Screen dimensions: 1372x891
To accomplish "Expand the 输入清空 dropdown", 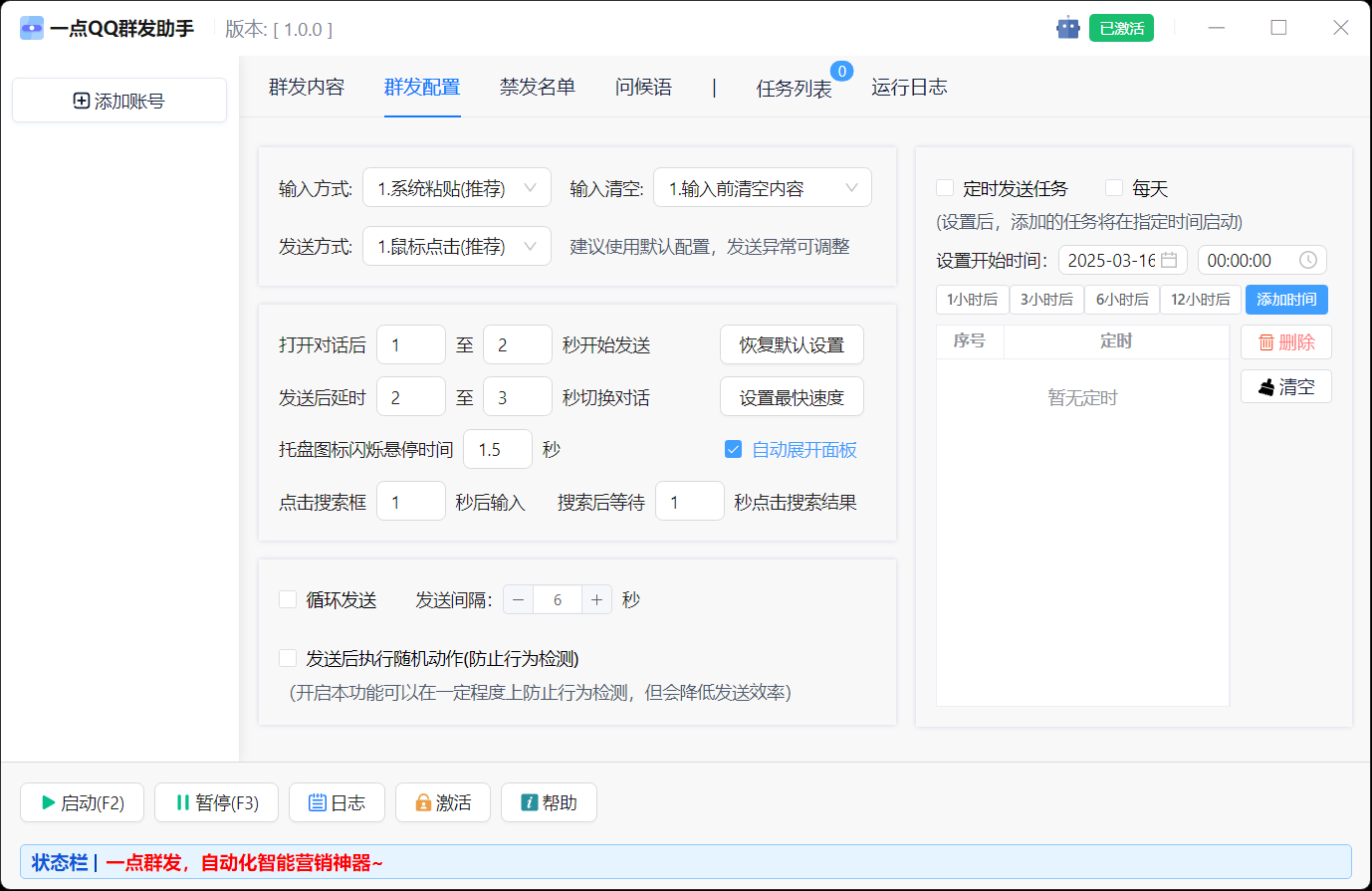I will tap(763, 187).
